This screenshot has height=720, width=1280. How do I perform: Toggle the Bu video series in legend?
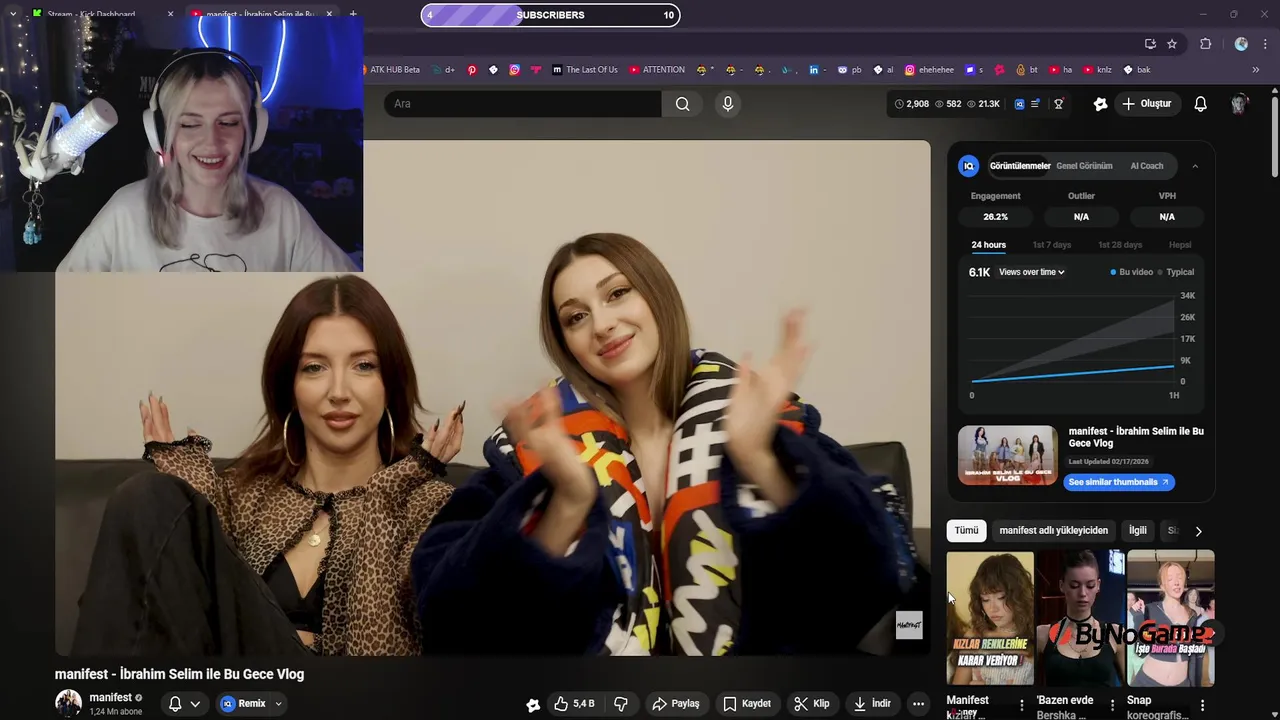pyautogui.click(x=1131, y=272)
